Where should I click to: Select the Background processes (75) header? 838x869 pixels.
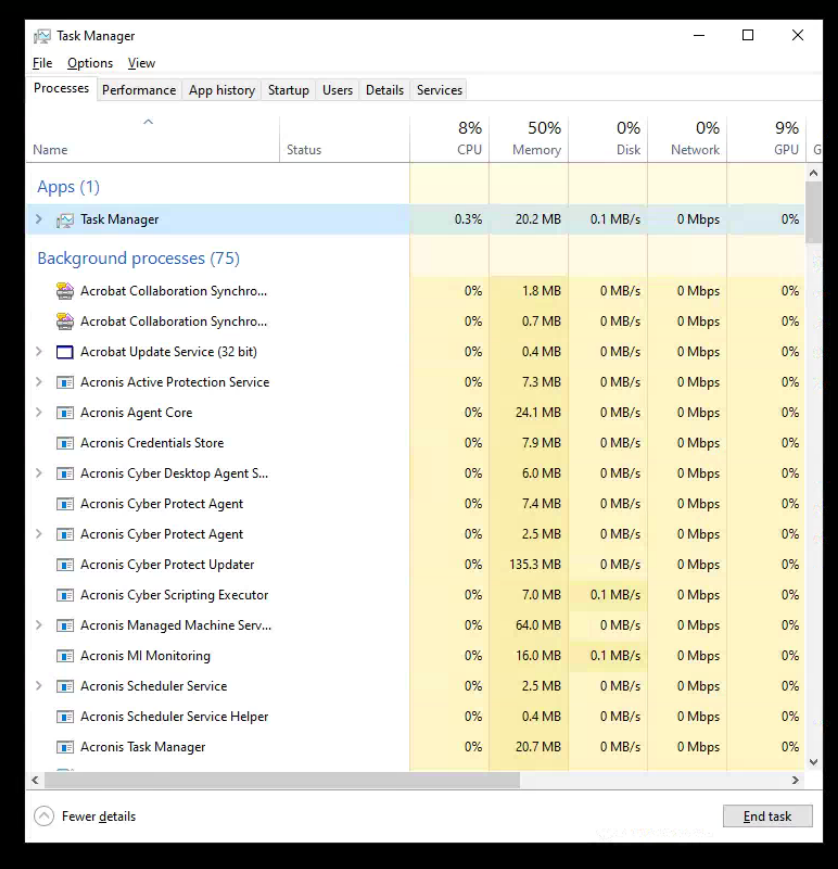[139, 258]
